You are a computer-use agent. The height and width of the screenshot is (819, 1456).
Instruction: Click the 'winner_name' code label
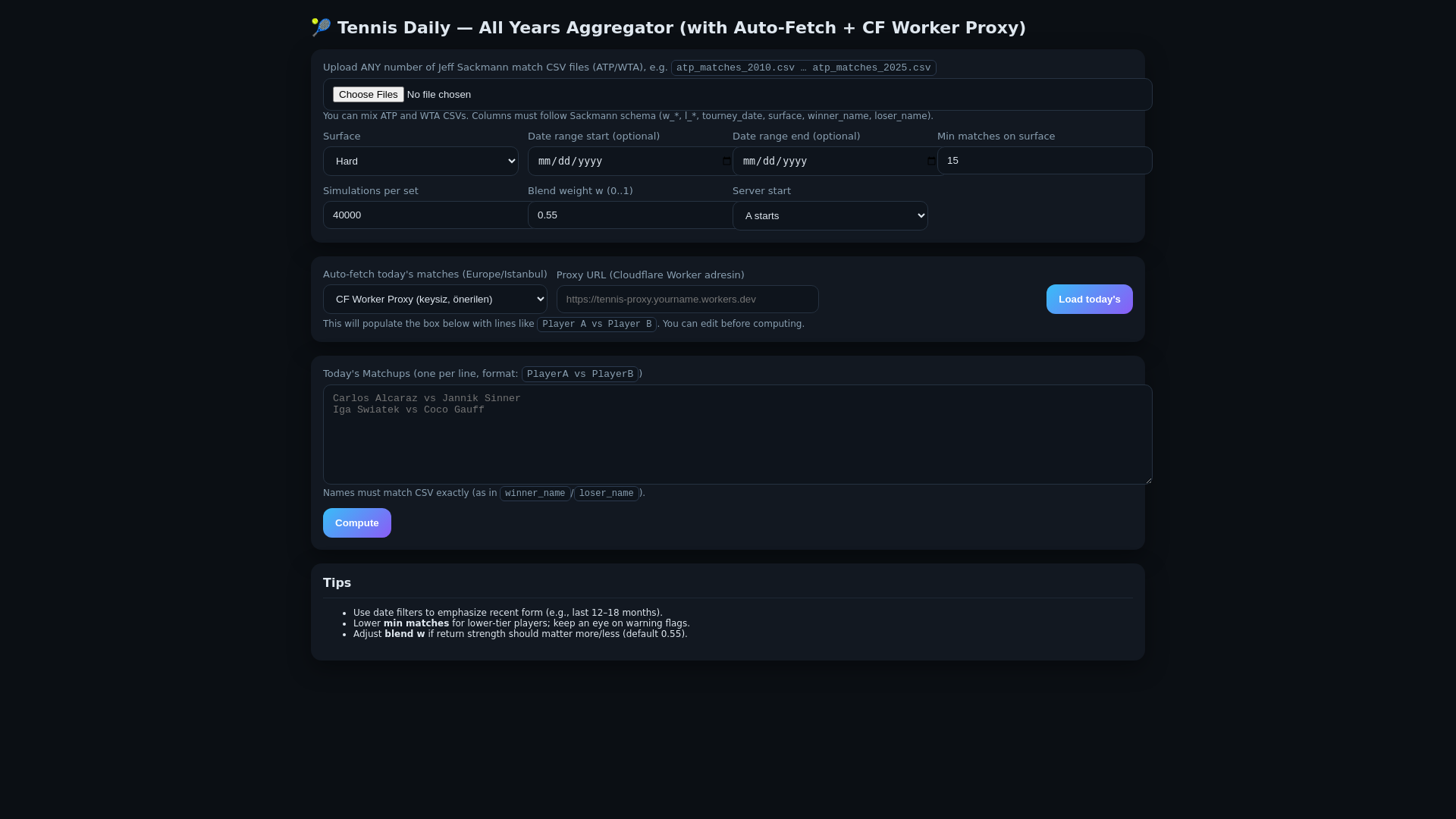(535, 494)
